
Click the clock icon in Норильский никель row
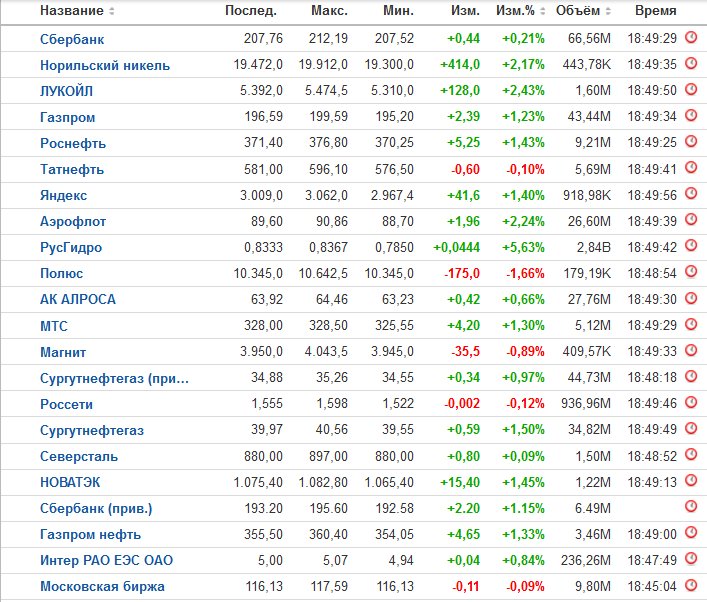point(691,63)
